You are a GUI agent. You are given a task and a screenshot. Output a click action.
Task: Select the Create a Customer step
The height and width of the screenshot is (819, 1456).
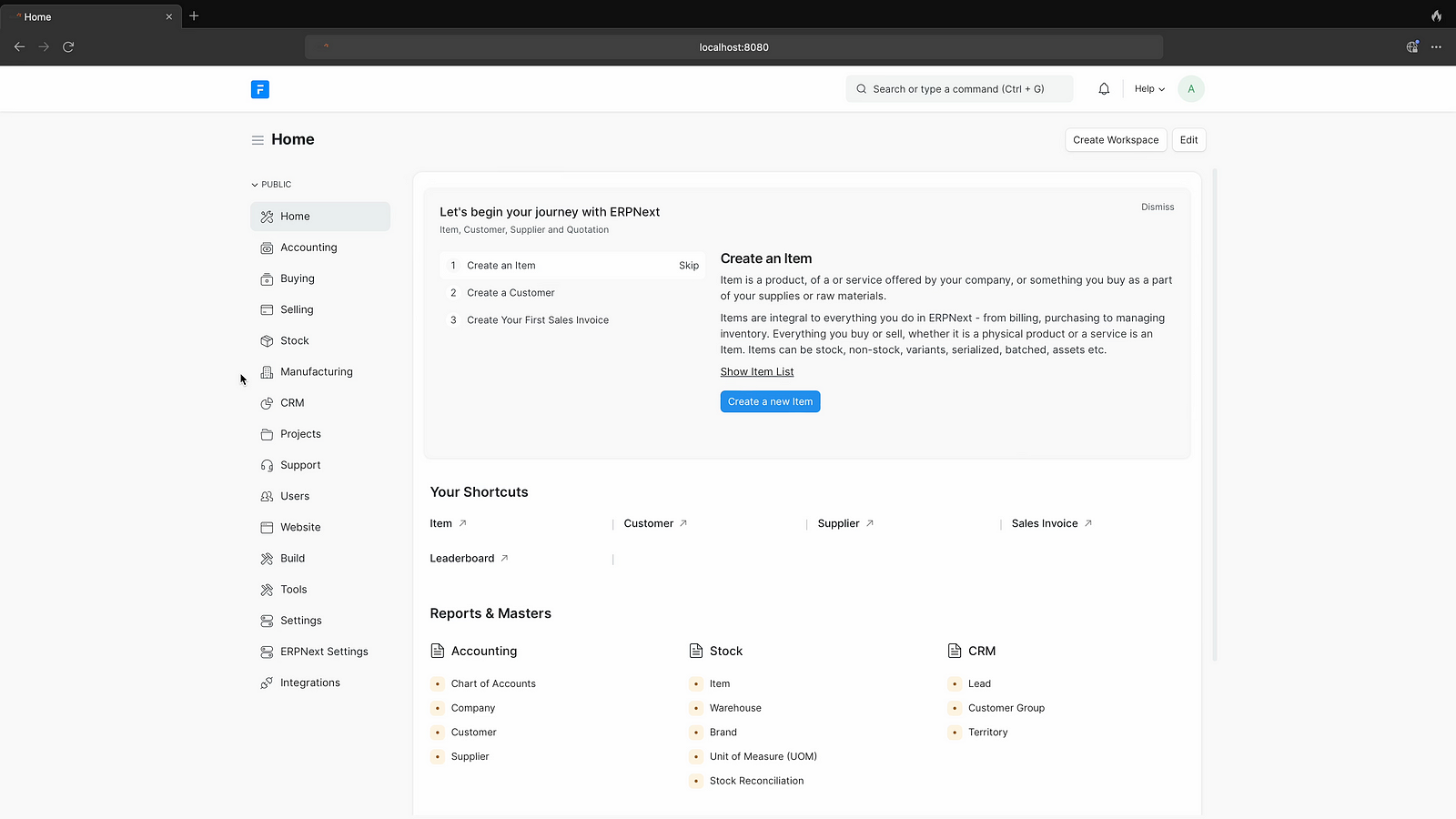pyautogui.click(x=511, y=293)
